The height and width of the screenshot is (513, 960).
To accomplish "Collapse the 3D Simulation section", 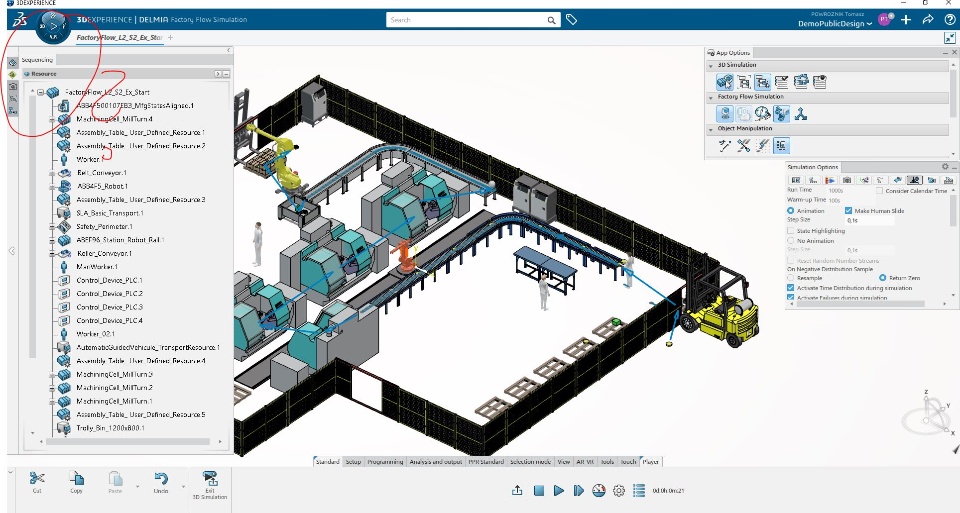I will [x=711, y=65].
